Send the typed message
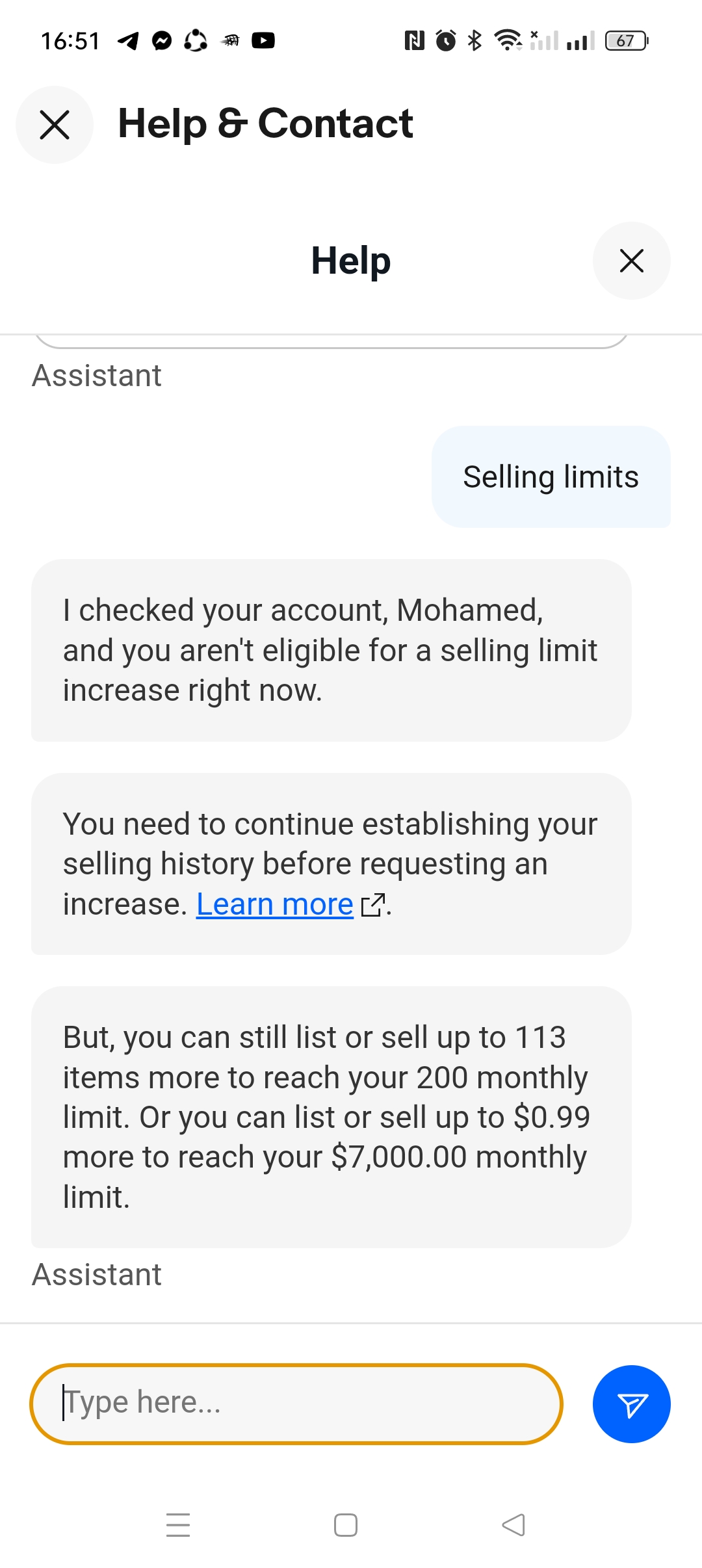The height and width of the screenshot is (1568, 702). click(x=631, y=1404)
